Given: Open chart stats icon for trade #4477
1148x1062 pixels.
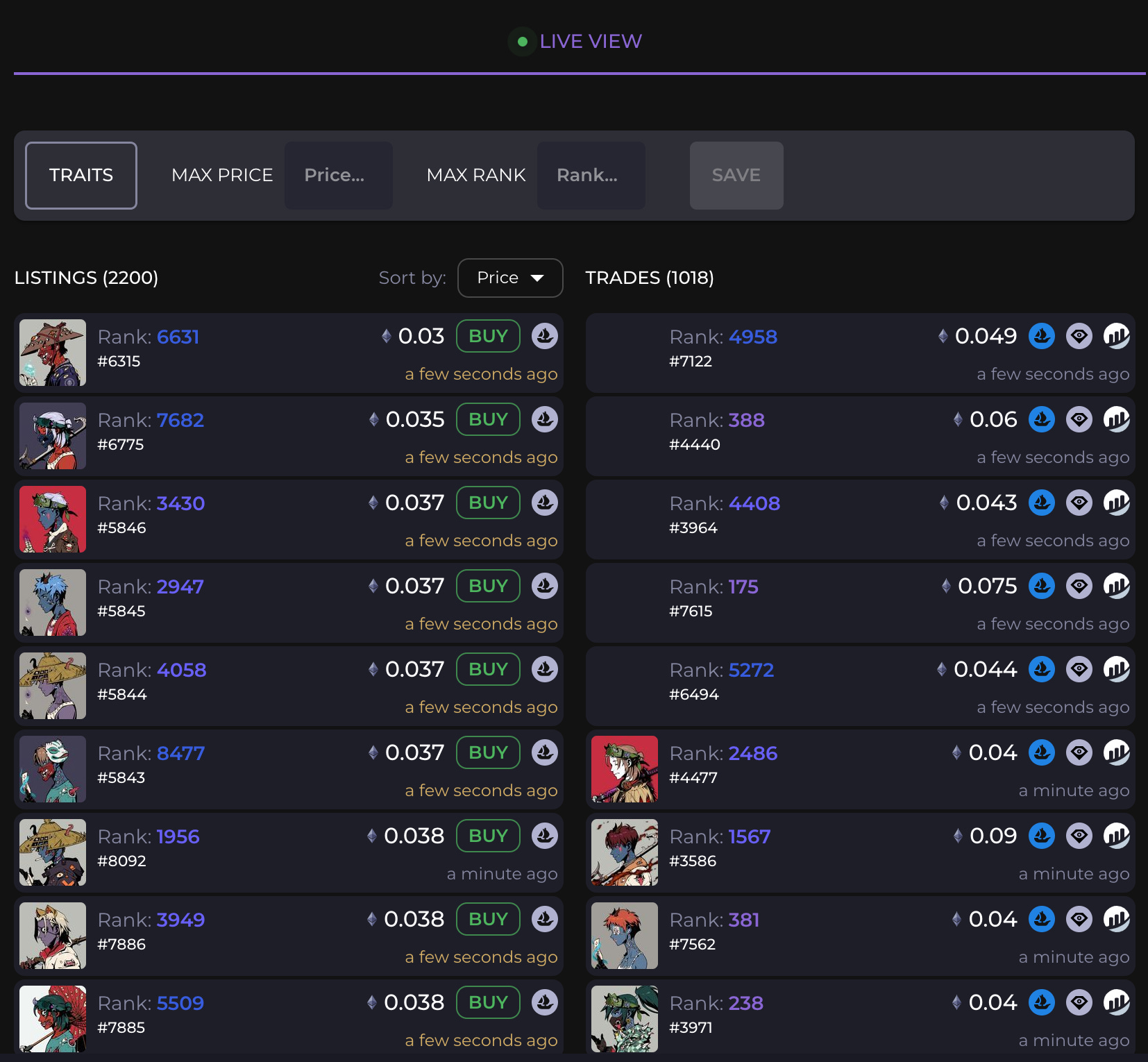Looking at the screenshot, I should [x=1117, y=752].
